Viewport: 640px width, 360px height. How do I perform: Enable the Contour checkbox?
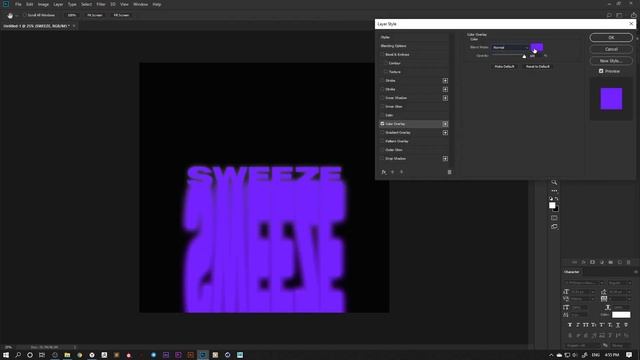[x=386, y=63]
